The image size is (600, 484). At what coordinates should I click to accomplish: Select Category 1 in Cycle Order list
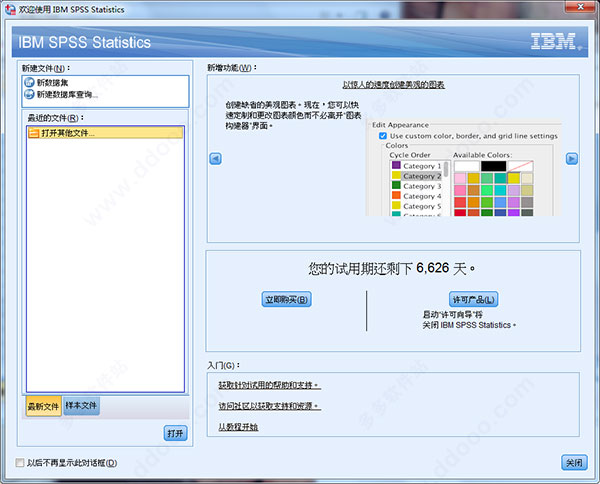tap(417, 166)
